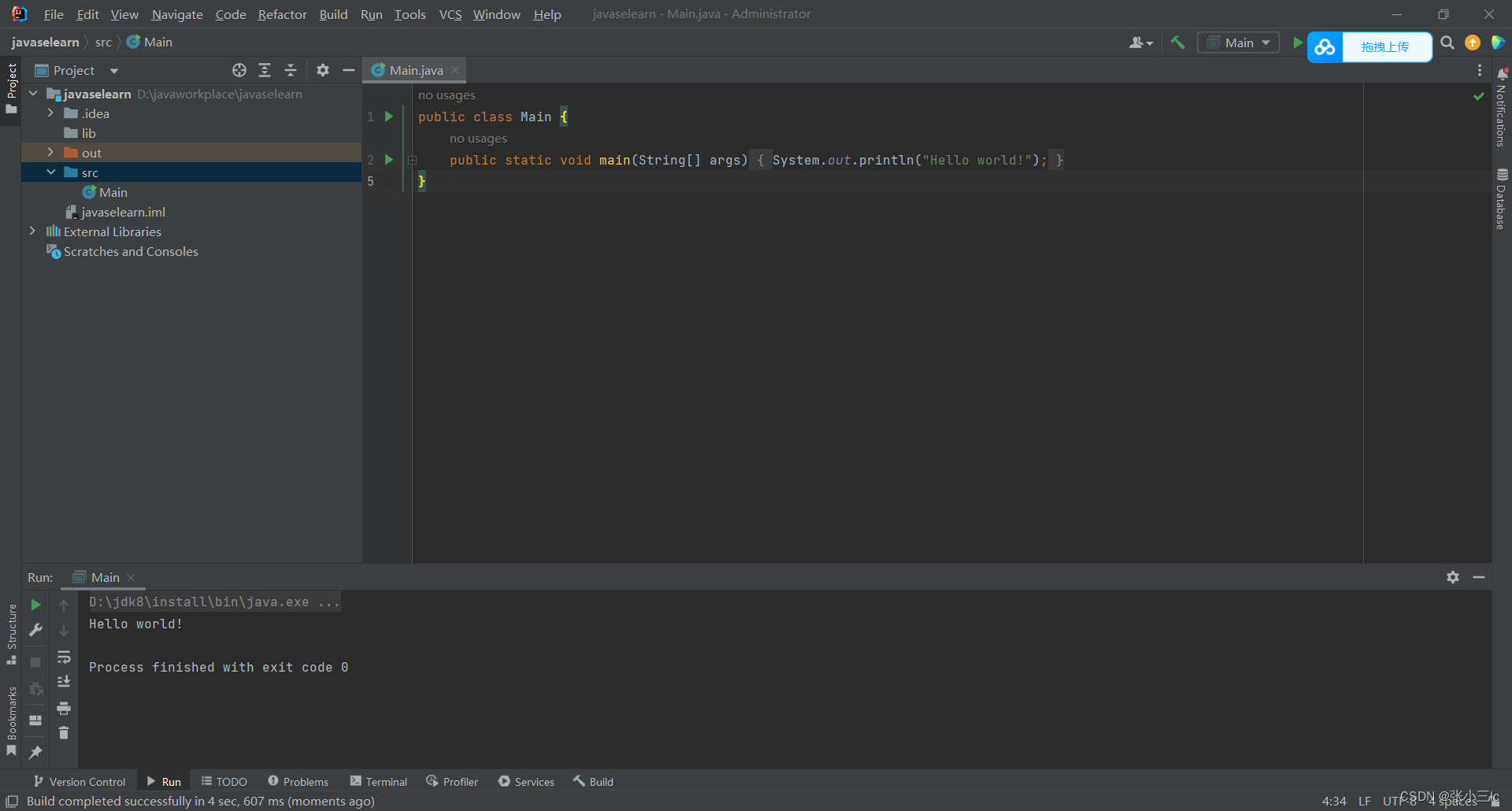Open the Terminal tool window
Image resolution: width=1512 pixels, height=811 pixels.
tap(379, 781)
